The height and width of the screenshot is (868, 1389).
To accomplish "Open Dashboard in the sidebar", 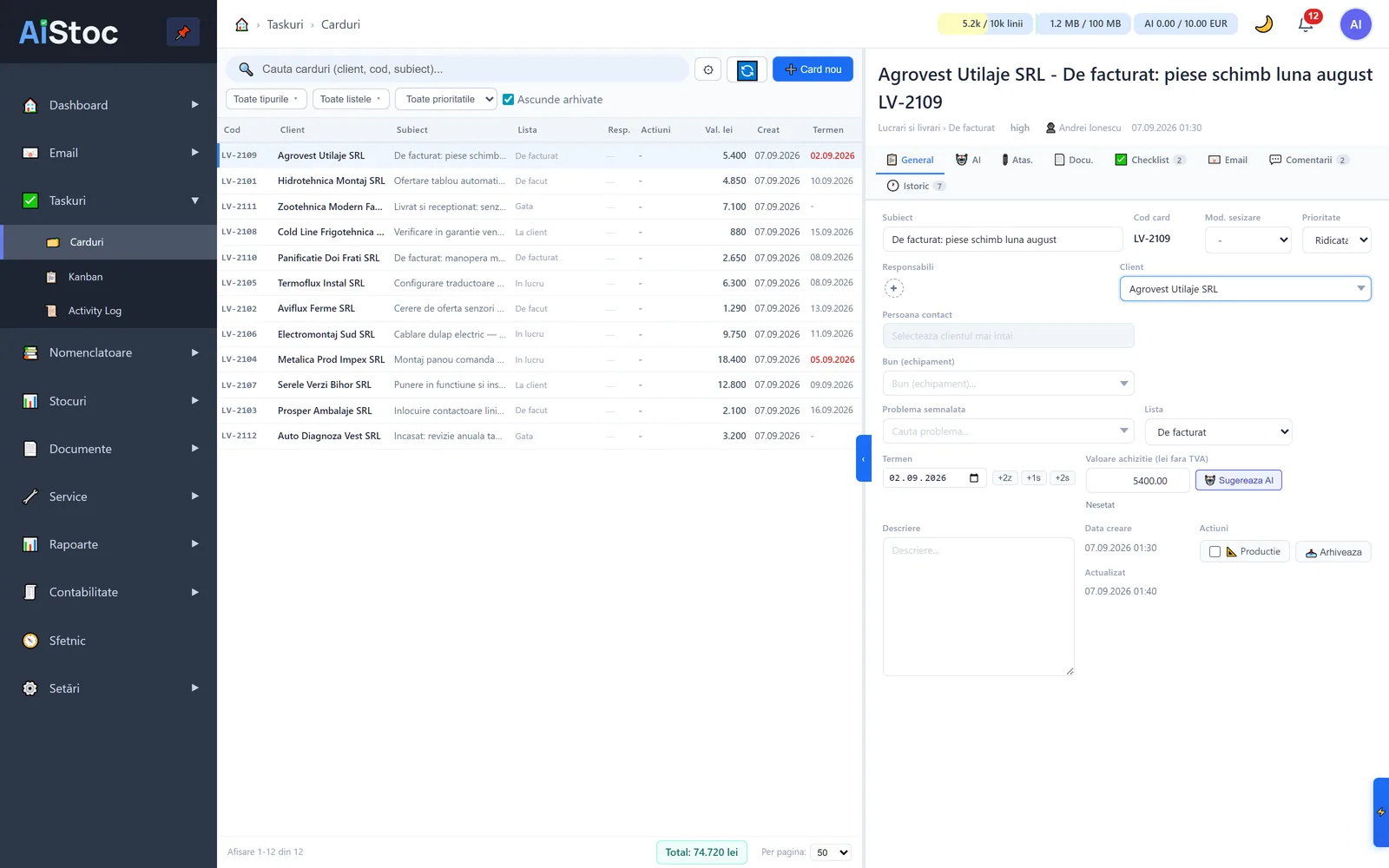I will pos(109,105).
